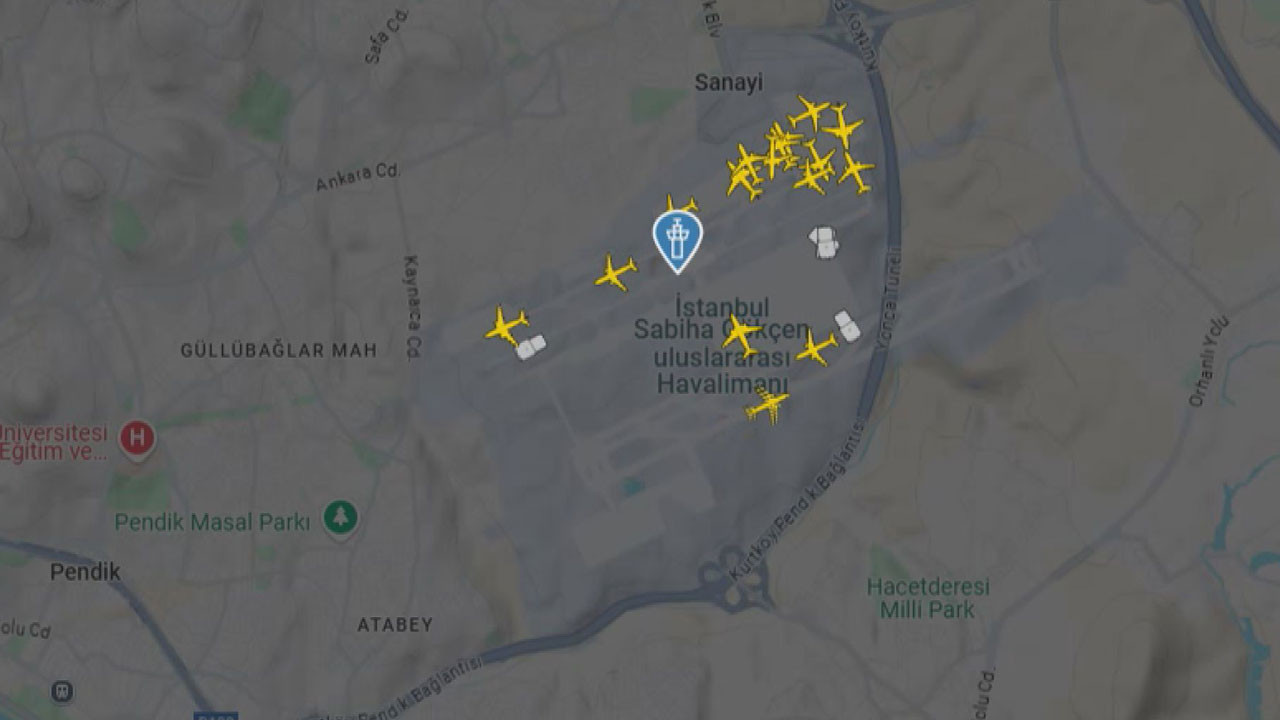The image size is (1280, 720).
Task: Click the Pendik Masal Parkı text label
Action: 212,522
